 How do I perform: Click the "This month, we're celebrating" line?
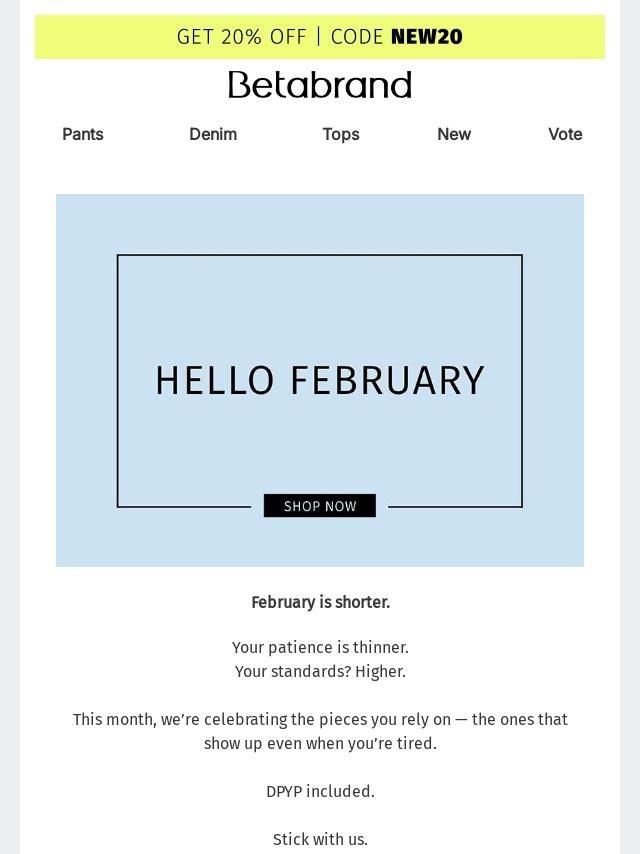coord(320,719)
